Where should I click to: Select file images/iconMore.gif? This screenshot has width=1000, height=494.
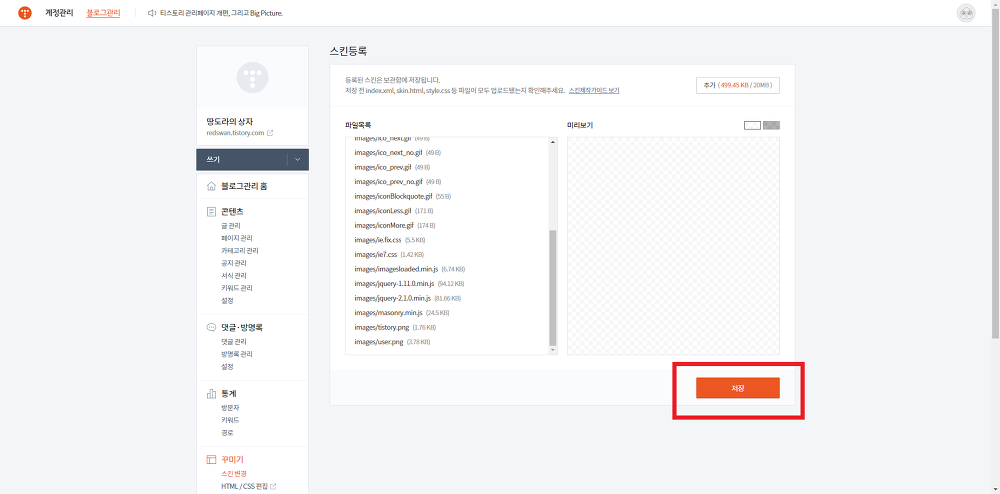click(395, 226)
